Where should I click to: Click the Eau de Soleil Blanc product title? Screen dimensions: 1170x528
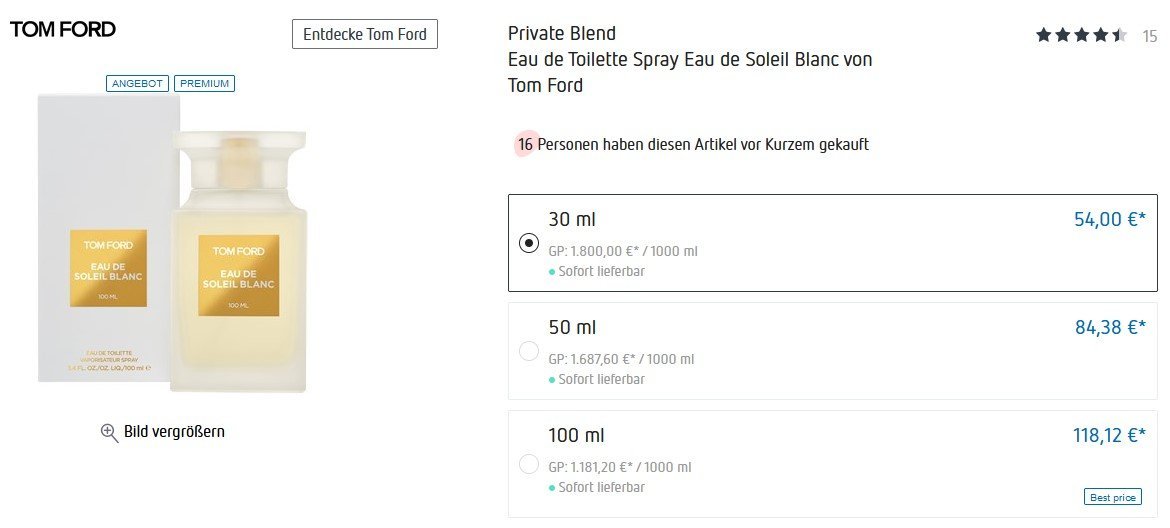[x=690, y=60]
